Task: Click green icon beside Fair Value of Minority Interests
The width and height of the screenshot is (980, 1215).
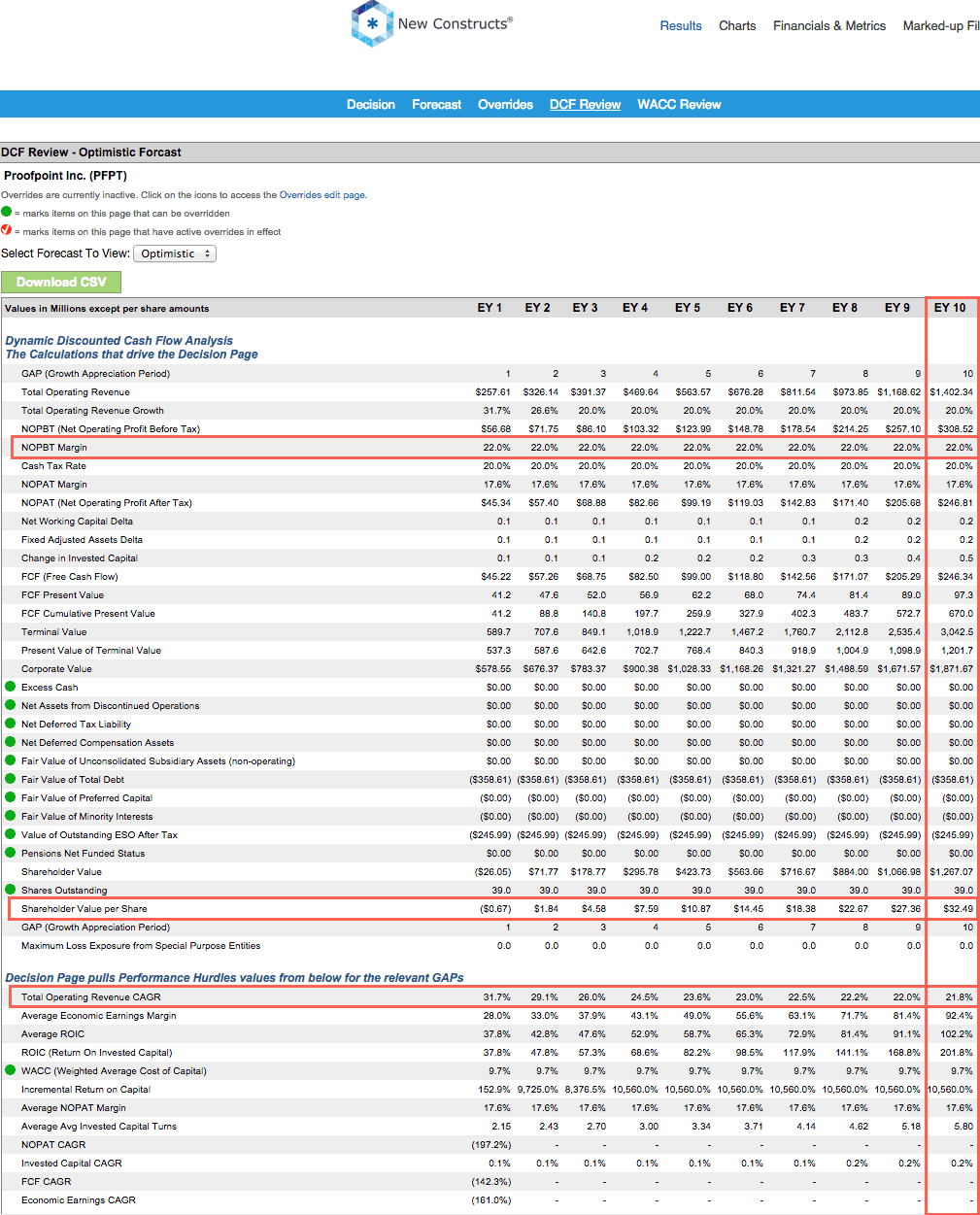Action: tap(11, 816)
